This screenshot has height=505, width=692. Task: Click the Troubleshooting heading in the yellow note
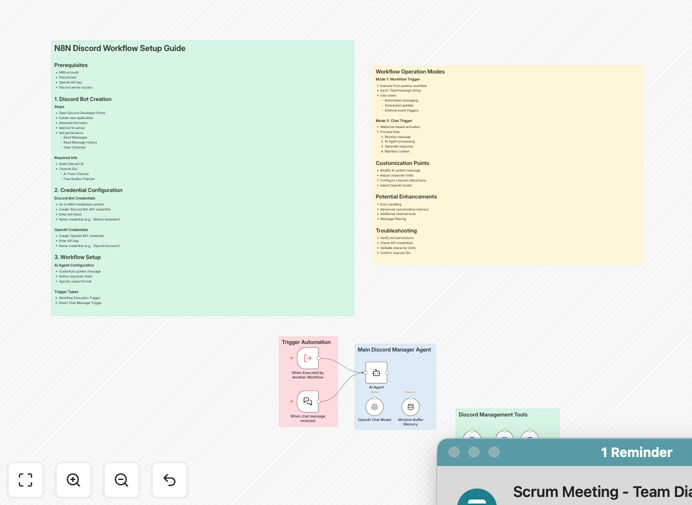coord(396,230)
